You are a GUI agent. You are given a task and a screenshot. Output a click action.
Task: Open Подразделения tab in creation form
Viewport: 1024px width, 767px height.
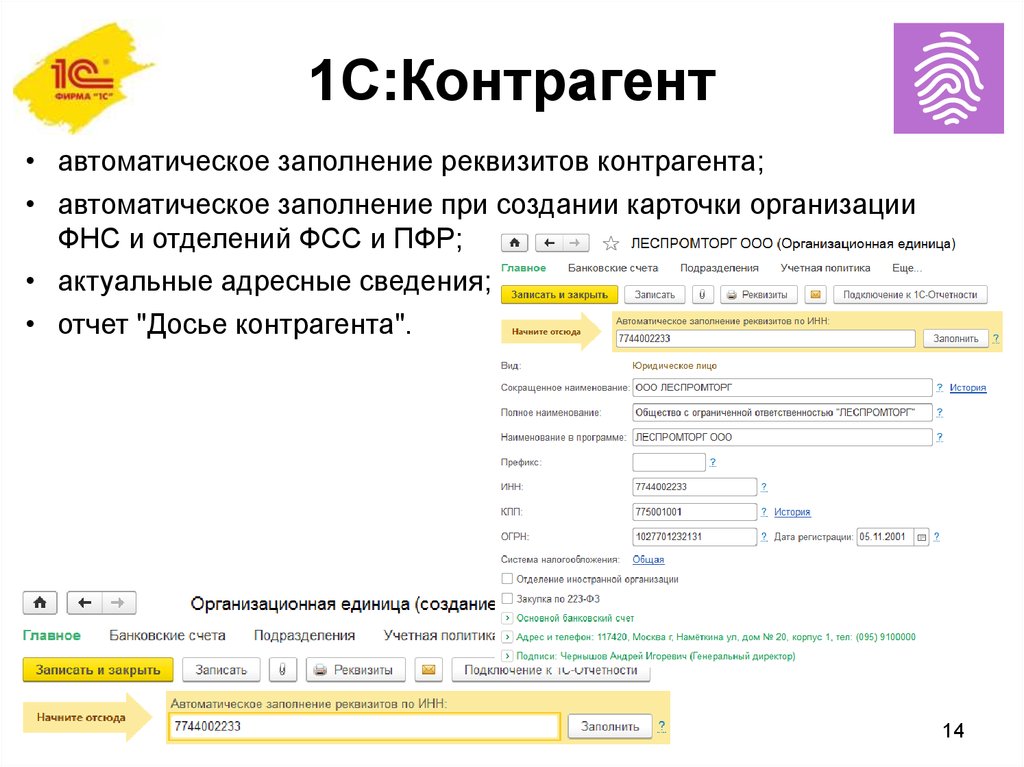tap(304, 635)
